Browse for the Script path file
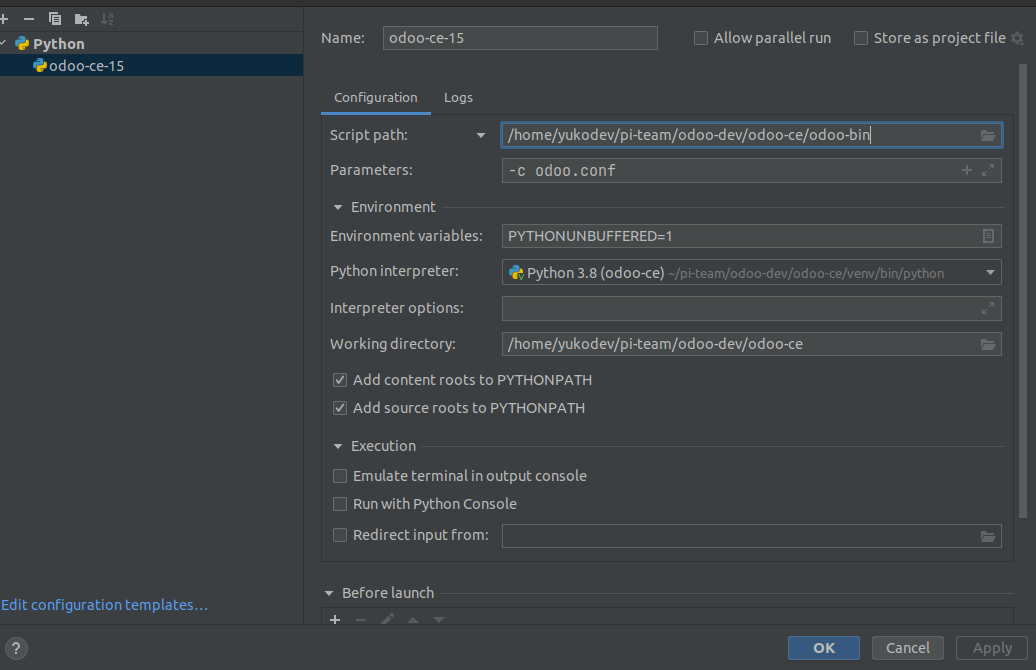Viewport: 1036px width, 670px height. tap(988, 135)
